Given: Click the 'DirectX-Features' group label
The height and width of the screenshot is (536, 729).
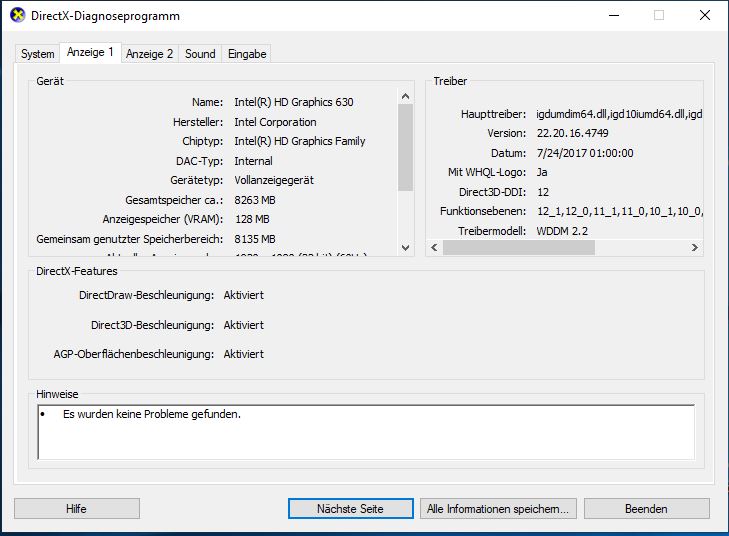Looking at the screenshot, I should pyautogui.click(x=77, y=271).
